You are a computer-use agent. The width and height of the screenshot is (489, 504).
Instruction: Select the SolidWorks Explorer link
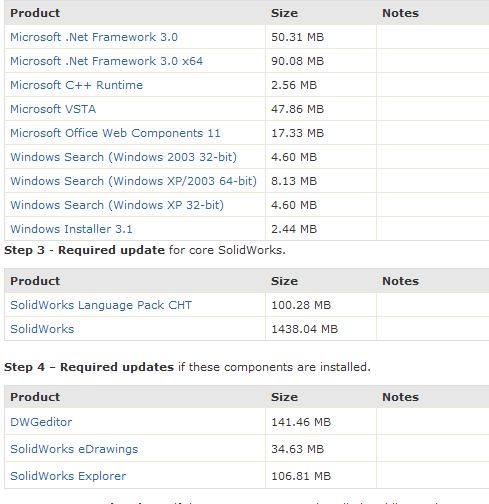[x=68, y=476]
